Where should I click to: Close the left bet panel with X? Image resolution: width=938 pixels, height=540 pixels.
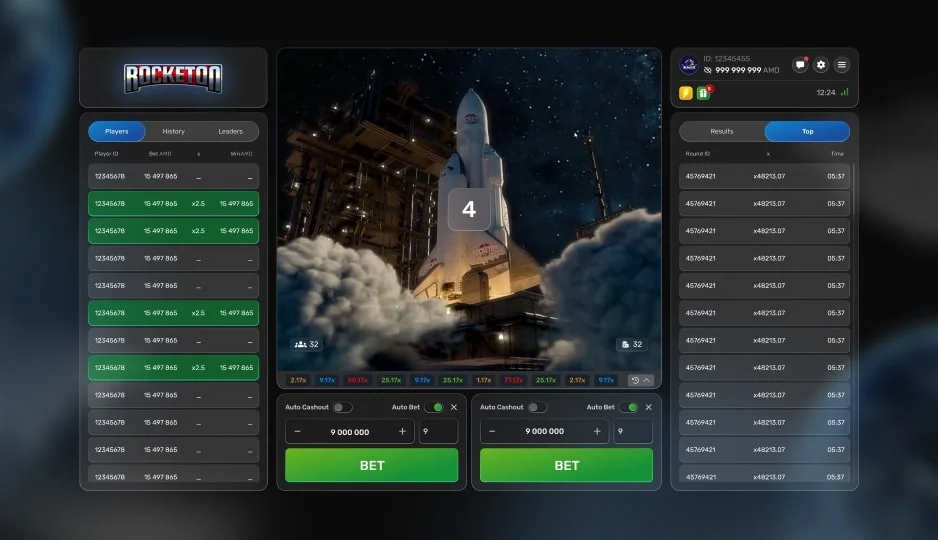pos(454,407)
